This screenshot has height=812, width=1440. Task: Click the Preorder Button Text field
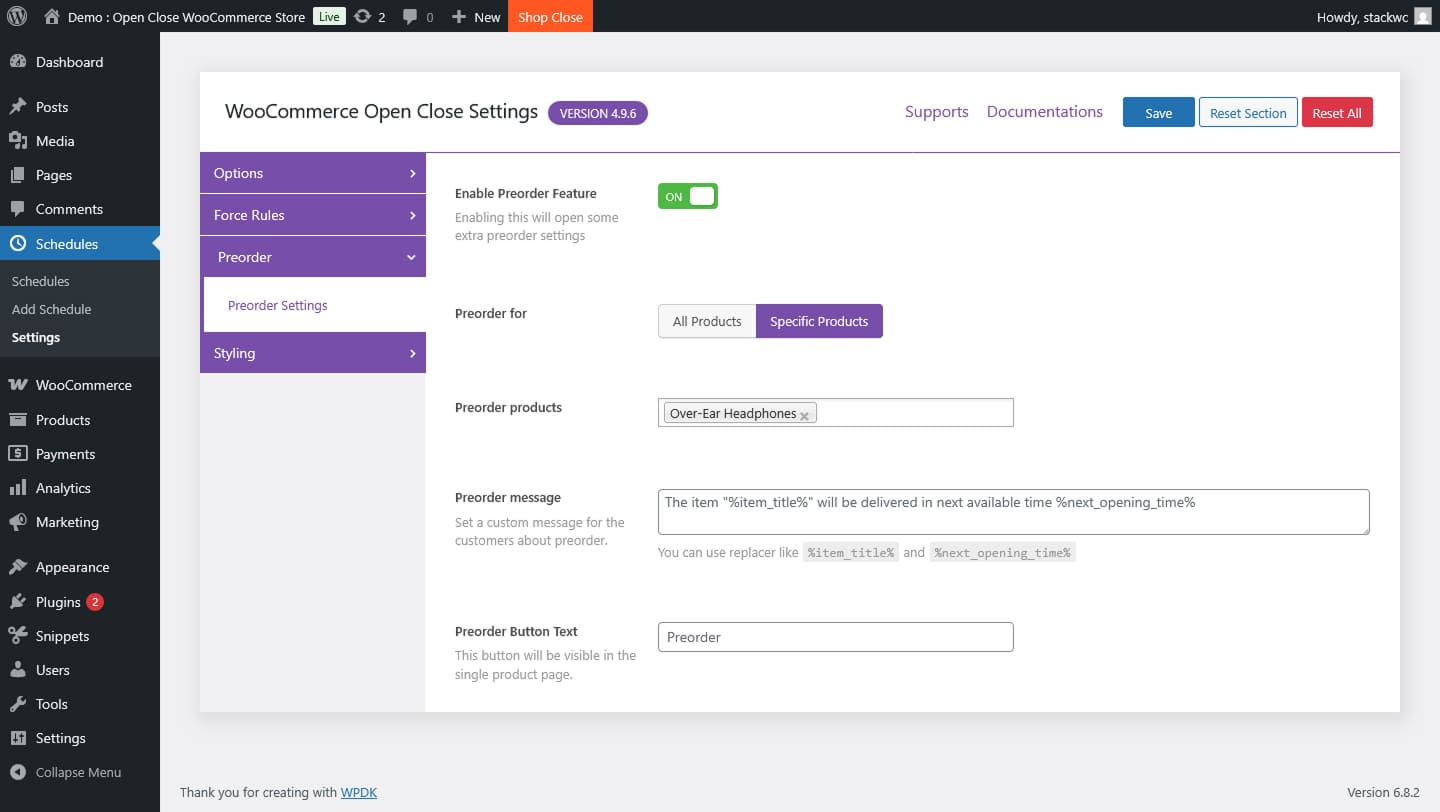(836, 637)
